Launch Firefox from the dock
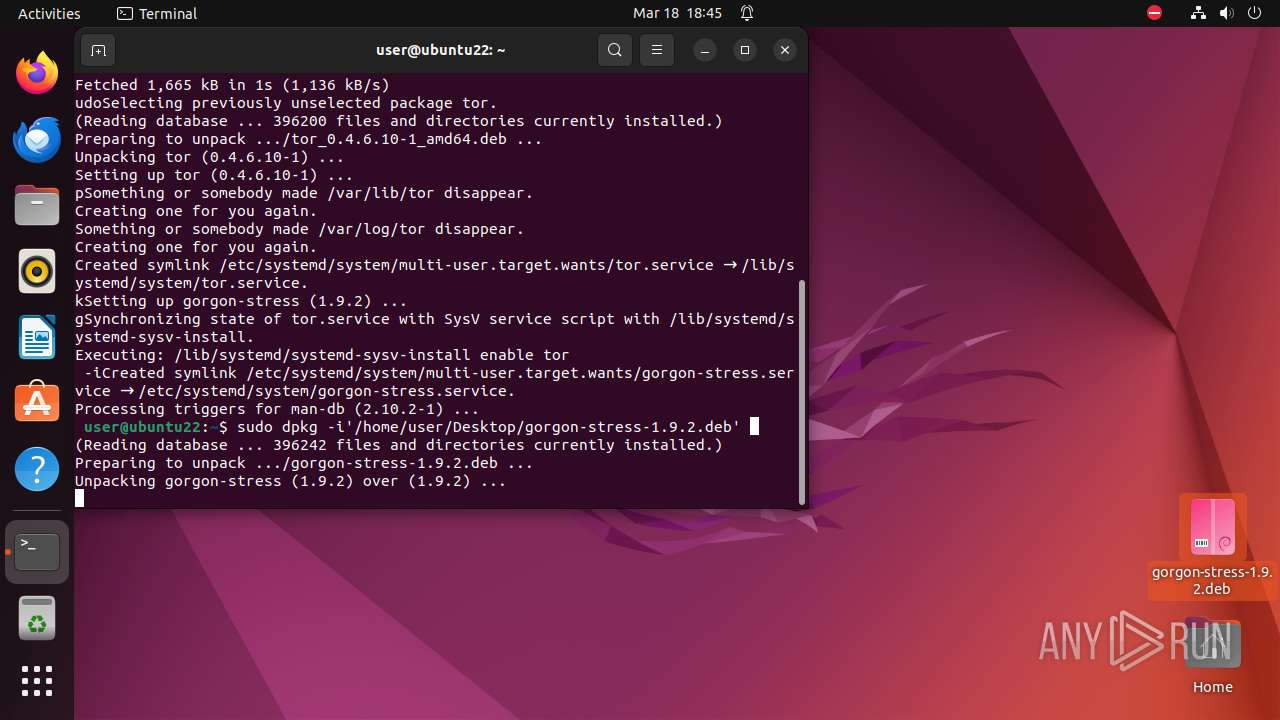 coord(37,73)
